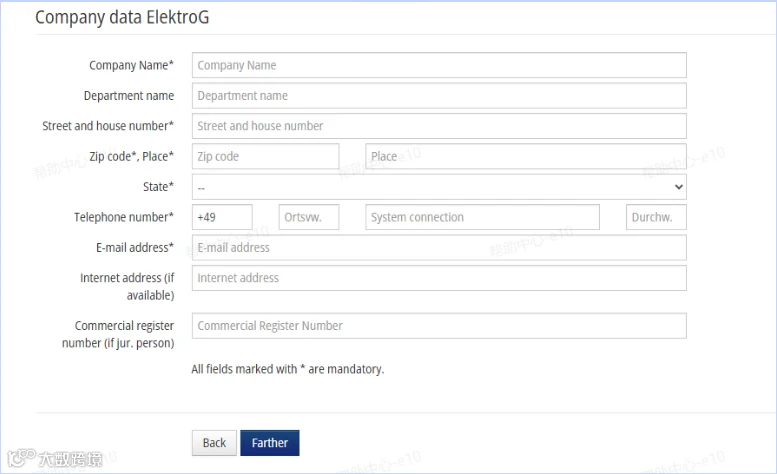Open the State dropdown
Viewport: 777px width, 474px height.
pos(439,187)
